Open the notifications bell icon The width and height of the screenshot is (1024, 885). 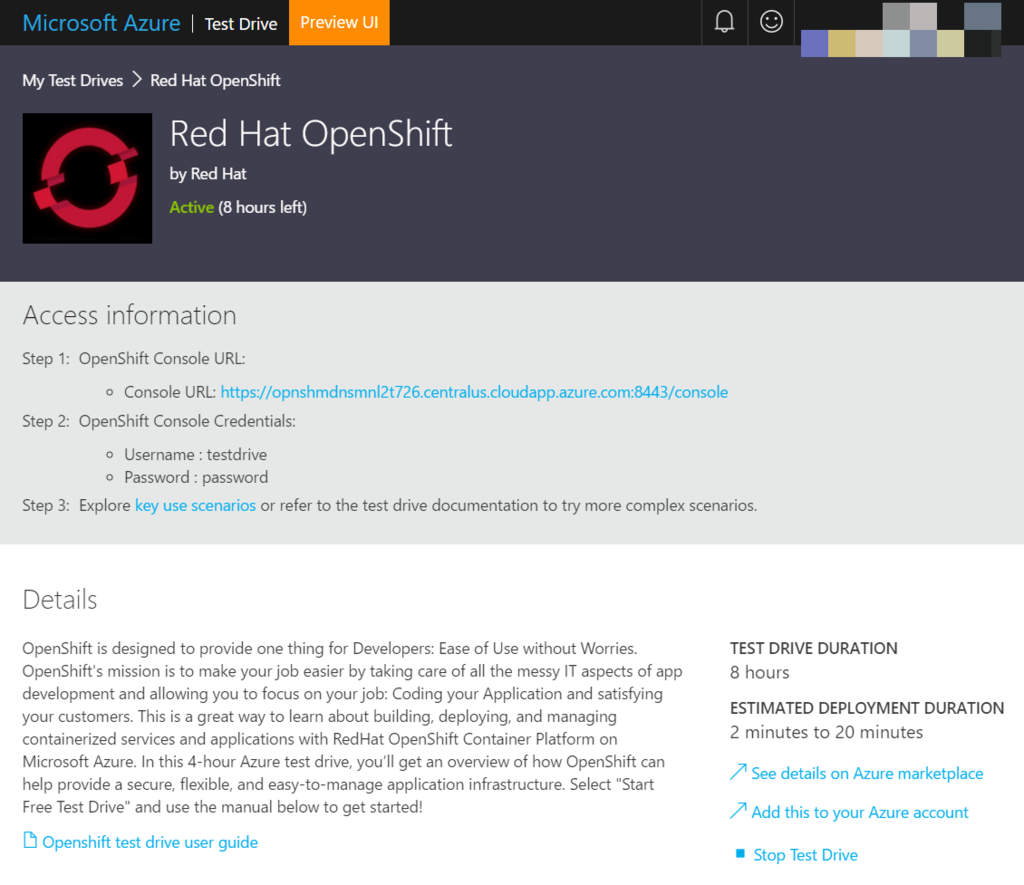point(724,22)
